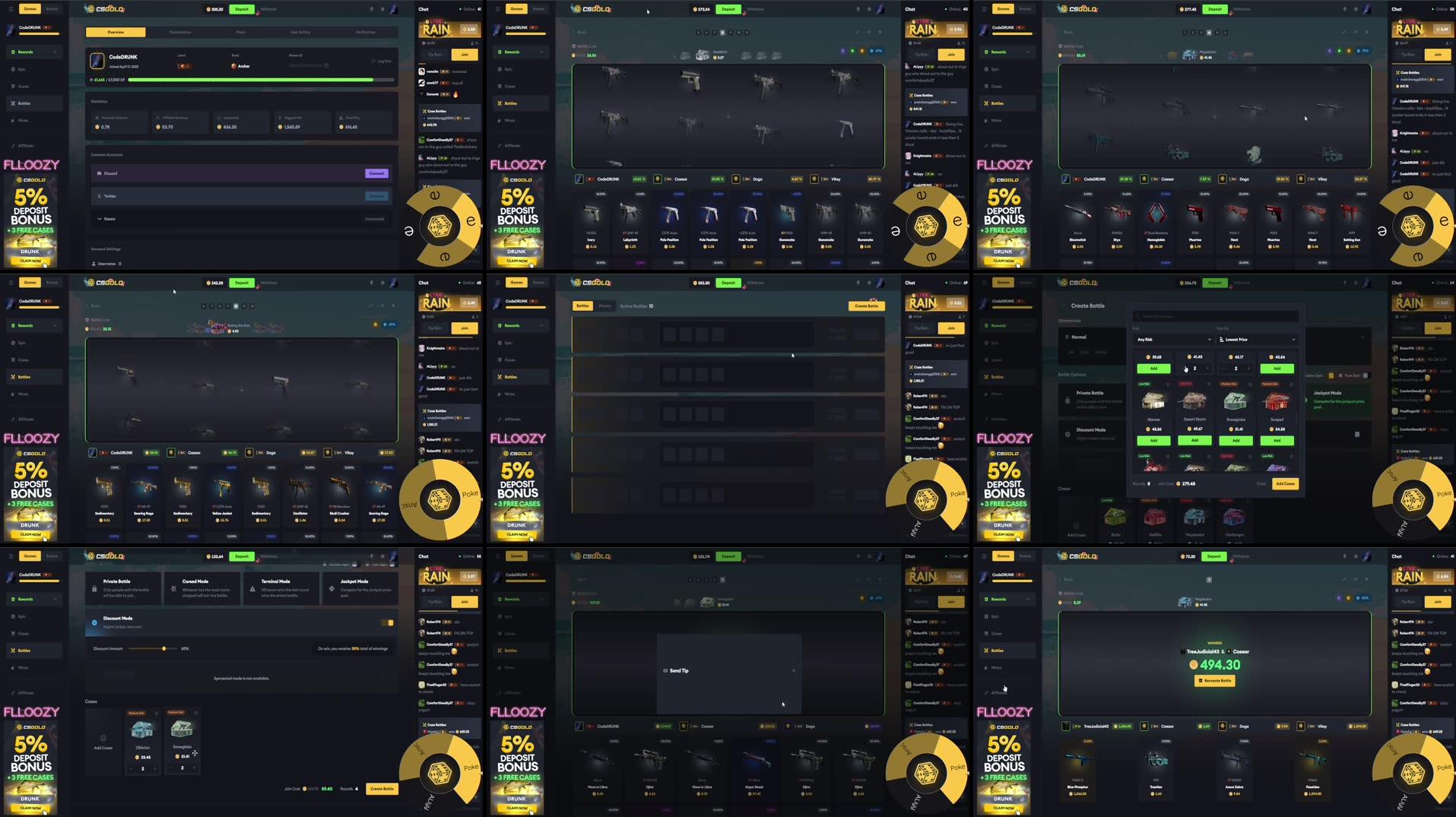
Task: Enable Terminal Mode on the battle options row
Action: (281, 589)
